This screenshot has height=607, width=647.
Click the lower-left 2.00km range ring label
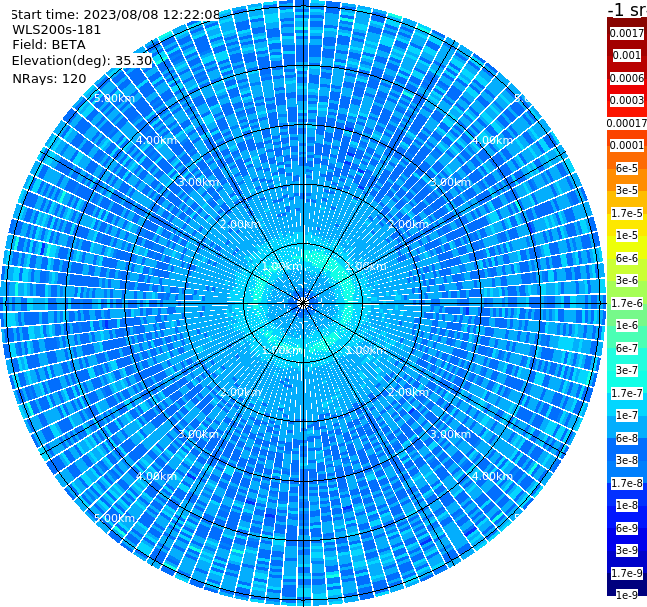pyautogui.click(x=241, y=392)
